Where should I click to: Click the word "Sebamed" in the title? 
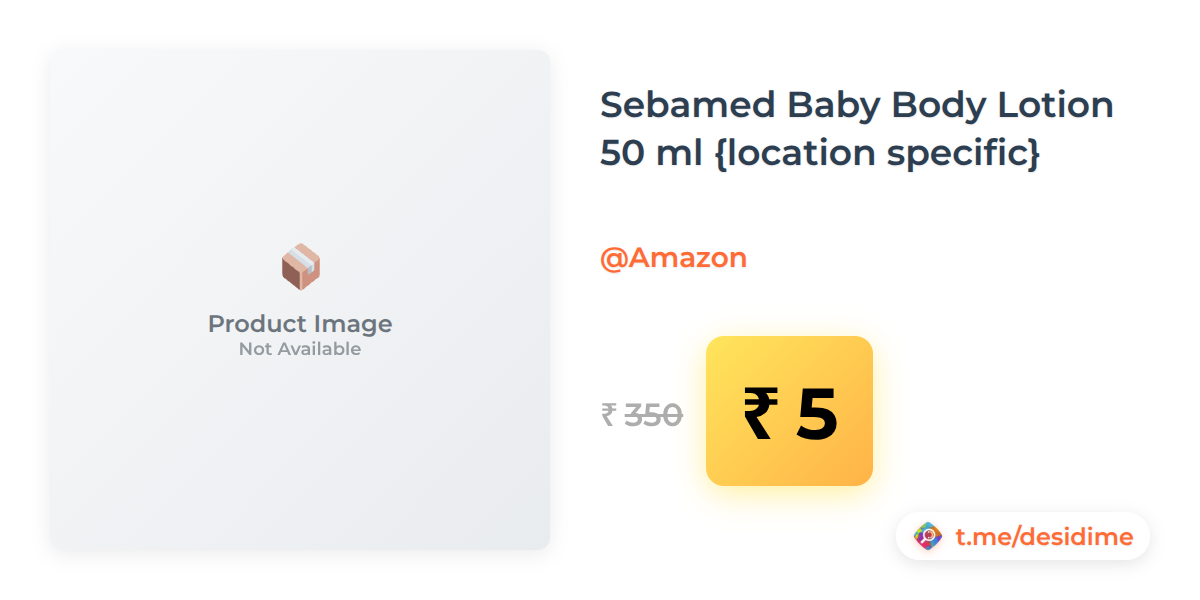pyautogui.click(x=688, y=105)
